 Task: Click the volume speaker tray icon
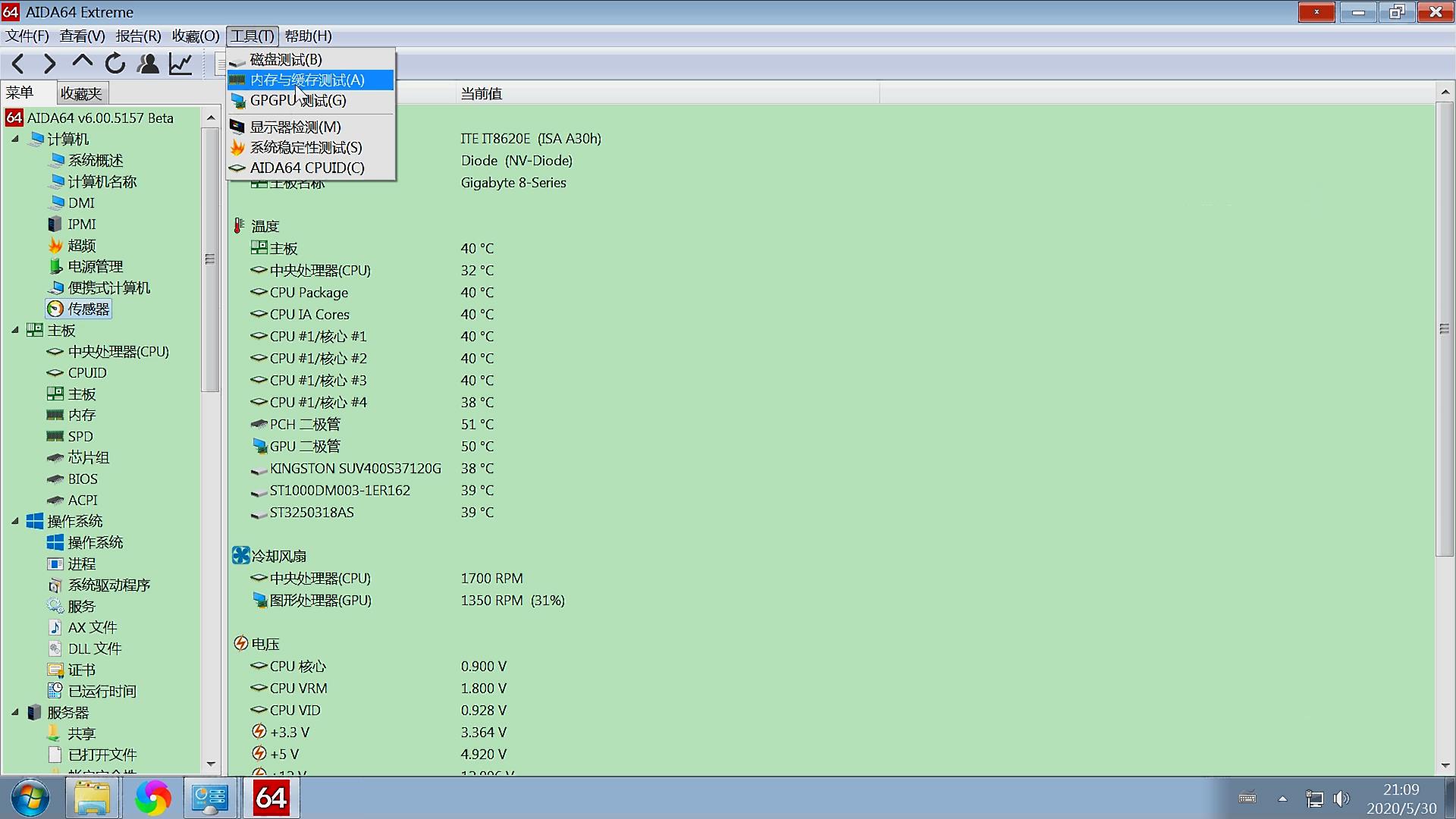pos(1341,799)
